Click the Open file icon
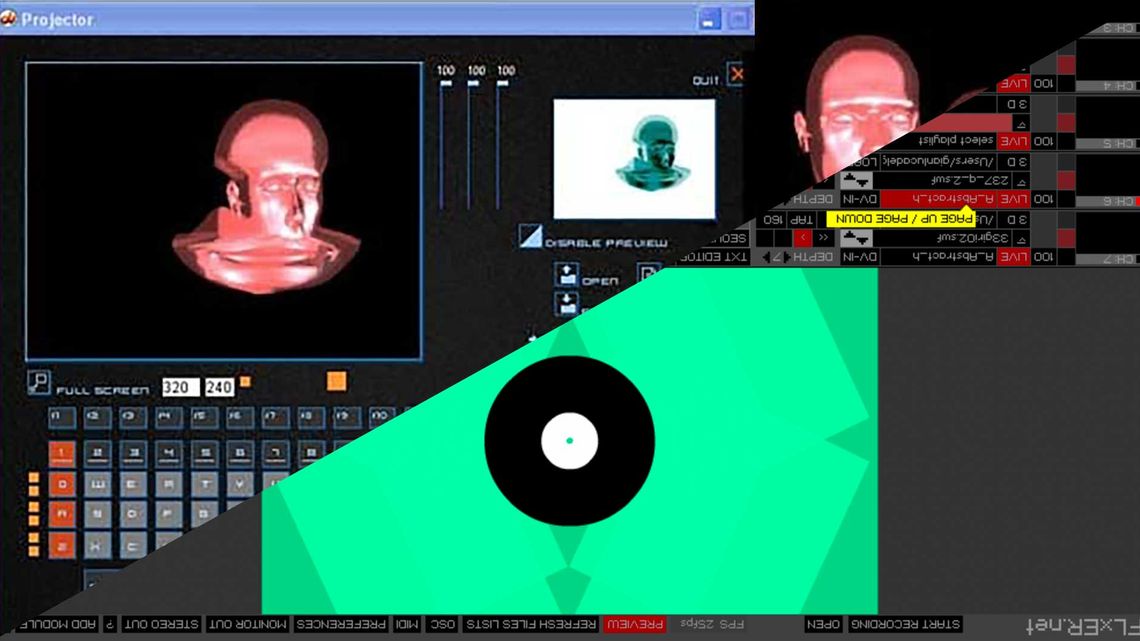The height and width of the screenshot is (641, 1140). pos(567,275)
